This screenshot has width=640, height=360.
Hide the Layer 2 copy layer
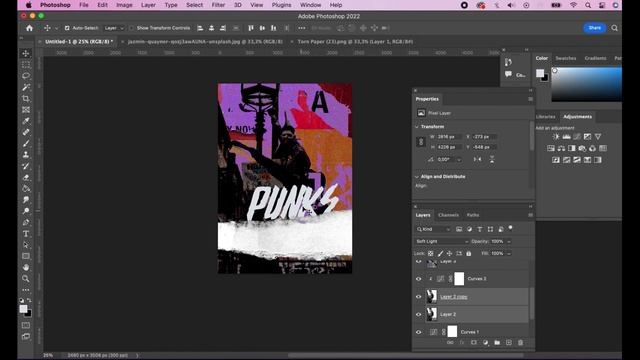click(418, 297)
